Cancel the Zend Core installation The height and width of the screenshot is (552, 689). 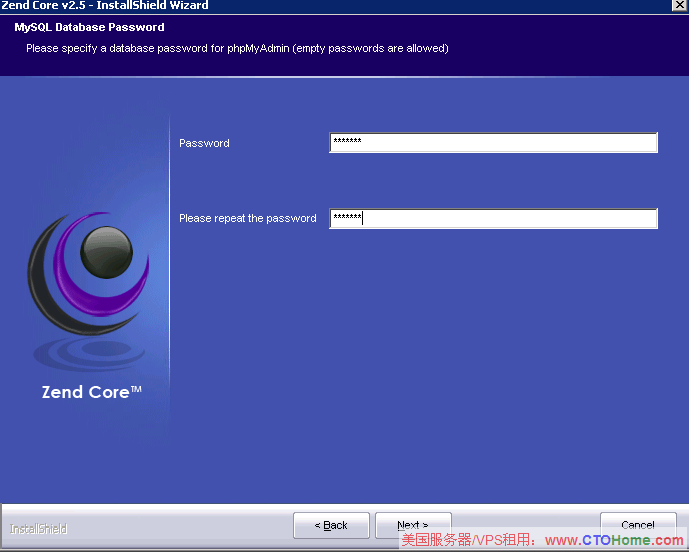[x=638, y=525]
